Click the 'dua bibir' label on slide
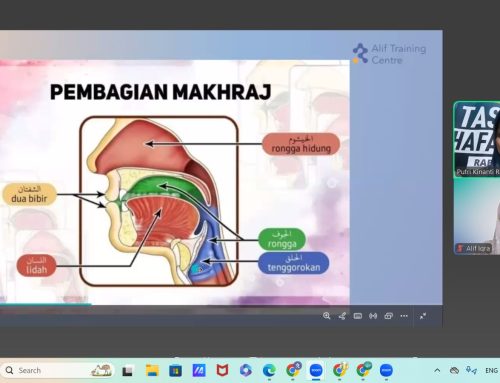500x383 pixels. [x=29, y=194]
